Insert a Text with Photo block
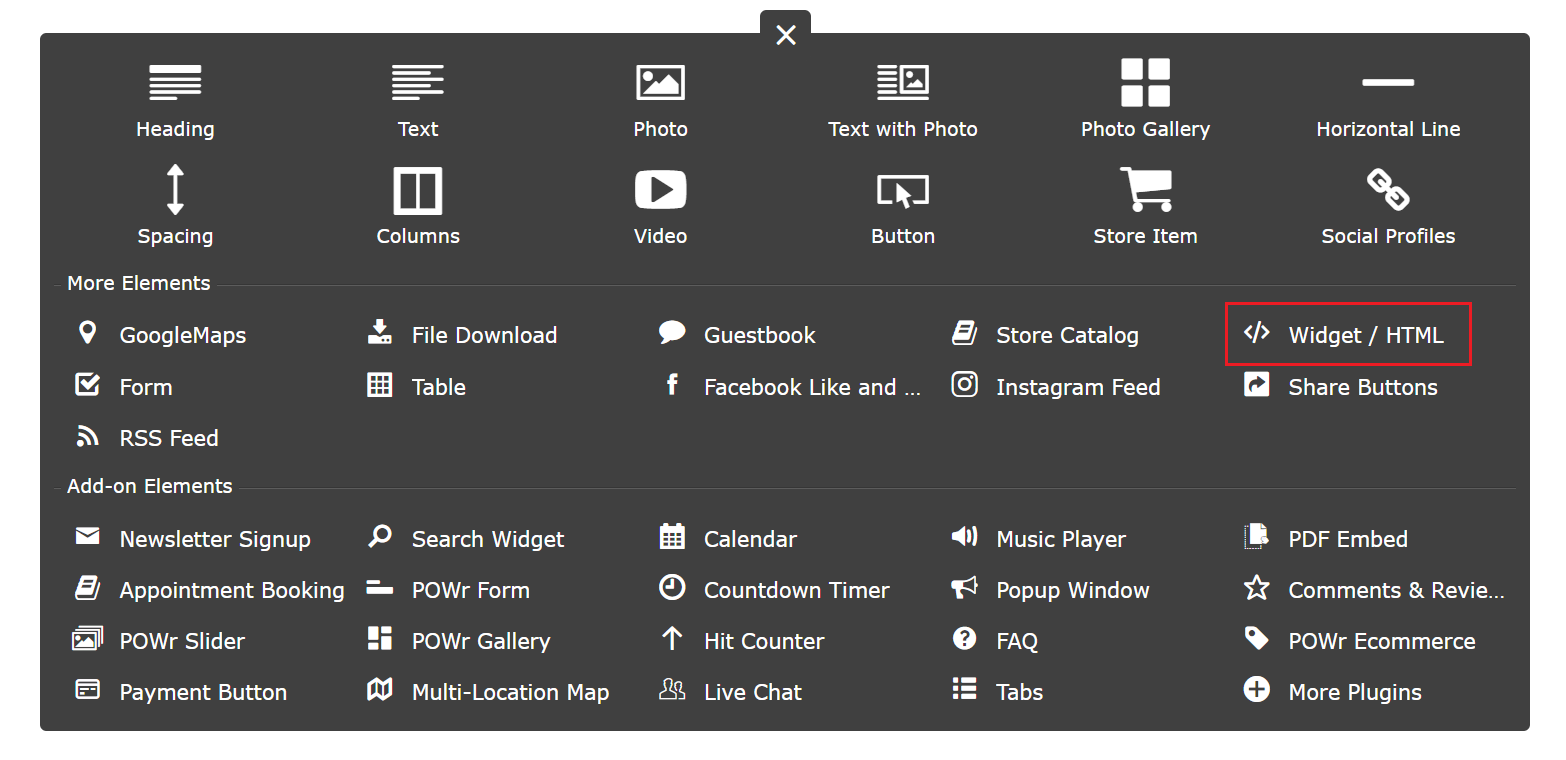The image size is (1566, 760). pyautogui.click(x=902, y=100)
